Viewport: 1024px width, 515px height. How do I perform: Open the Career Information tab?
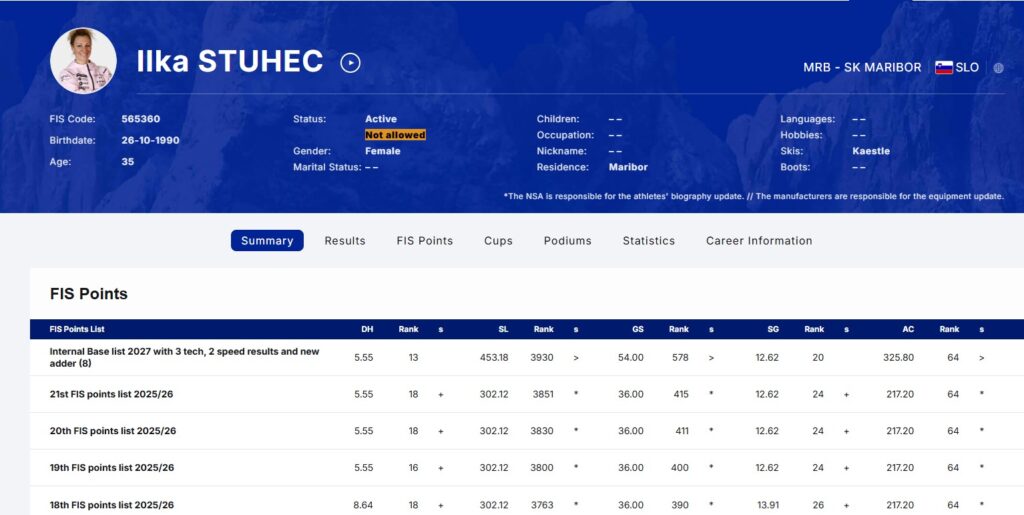tap(758, 241)
